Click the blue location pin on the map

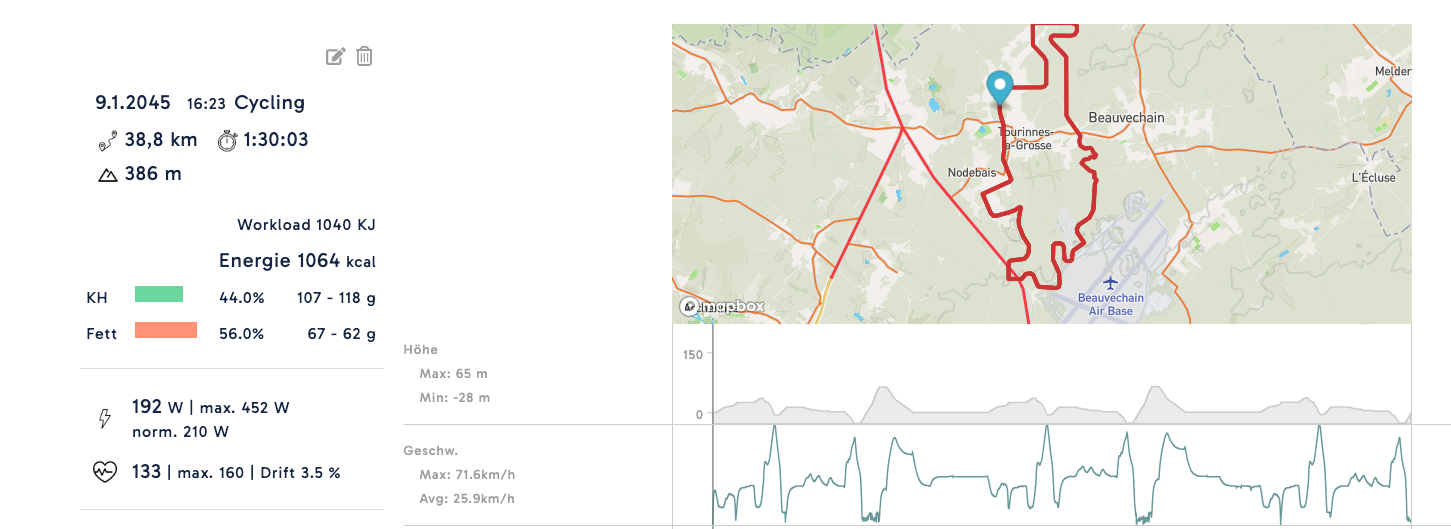pyautogui.click(x=999, y=88)
